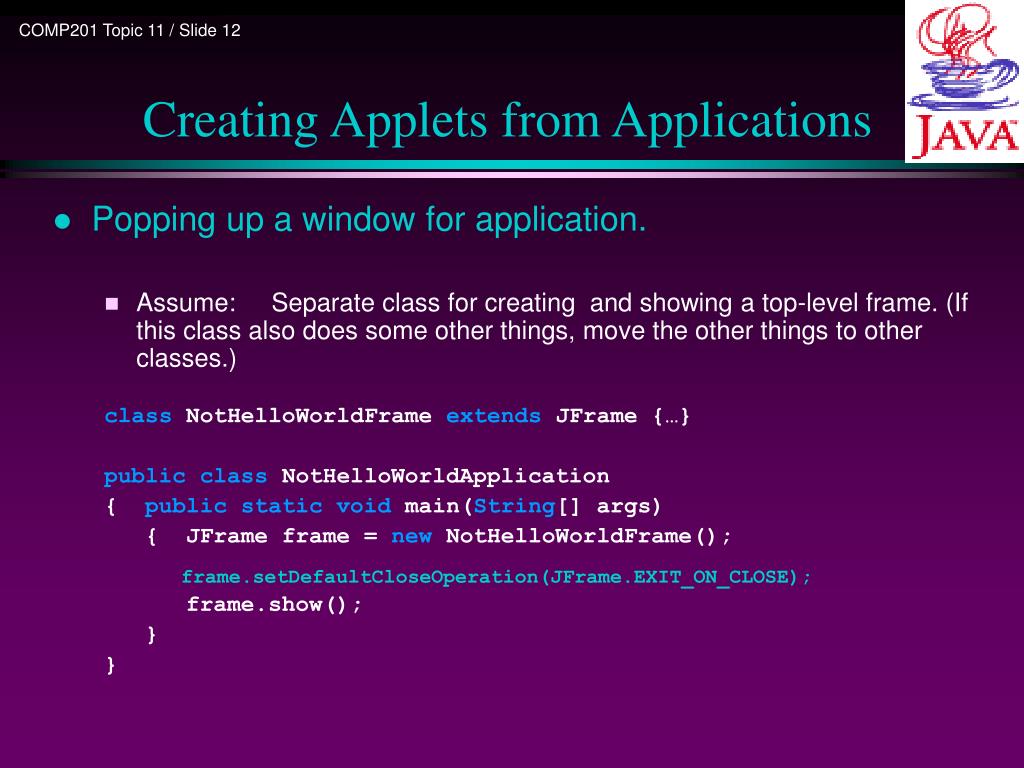Click the Java coffee cup logo

pos(964,81)
